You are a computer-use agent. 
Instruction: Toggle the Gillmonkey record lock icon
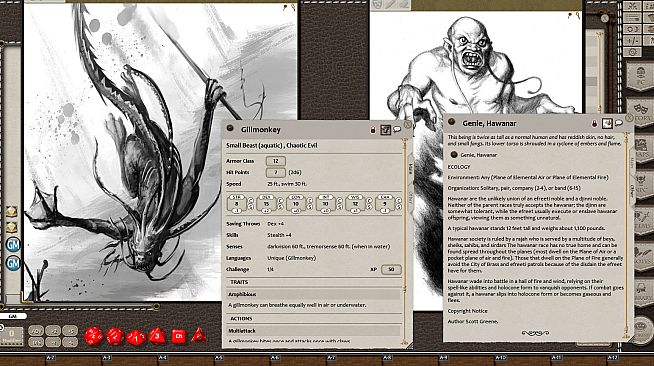373,130
